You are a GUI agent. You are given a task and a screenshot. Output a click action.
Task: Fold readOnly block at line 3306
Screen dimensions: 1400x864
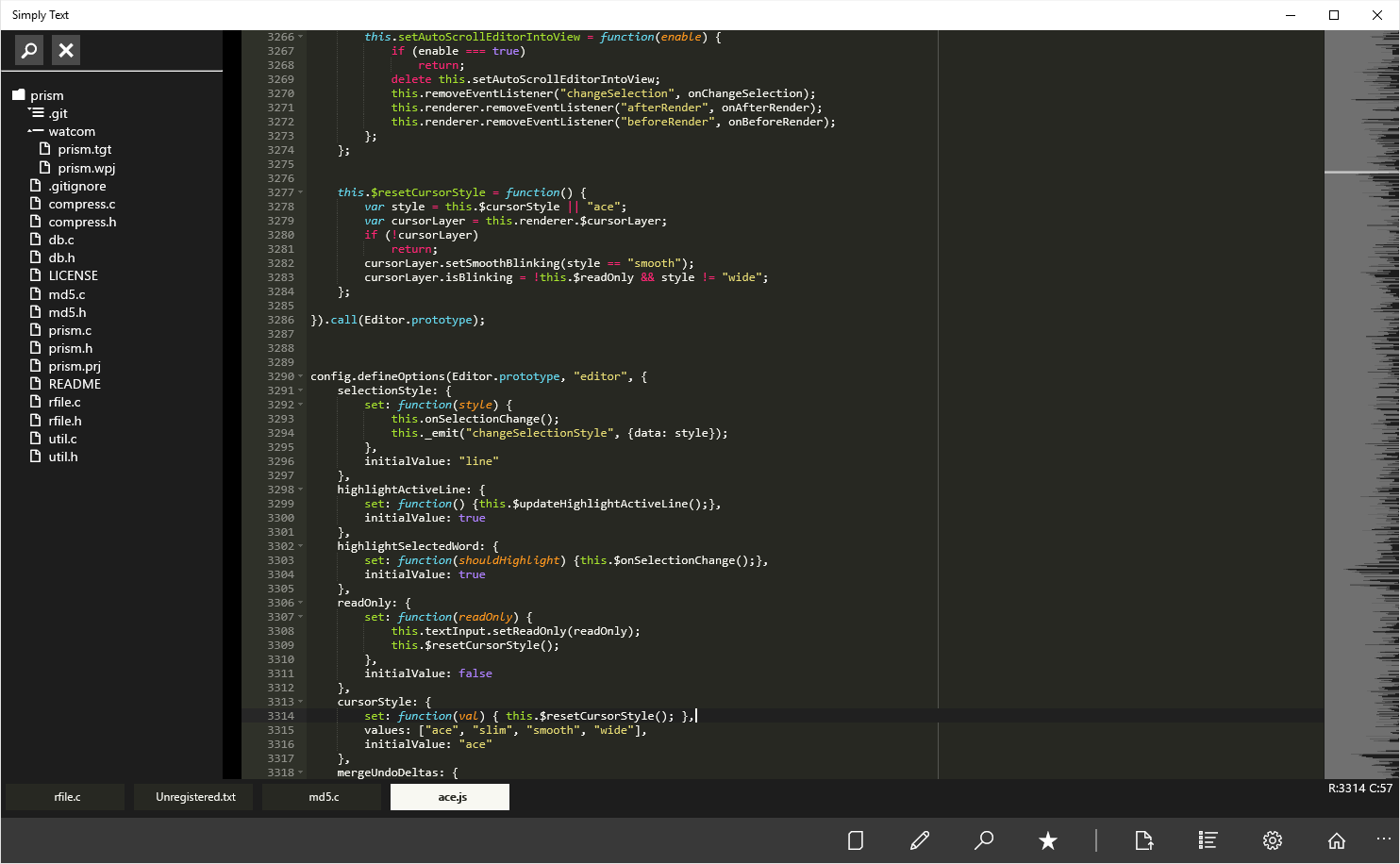(x=301, y=603)
